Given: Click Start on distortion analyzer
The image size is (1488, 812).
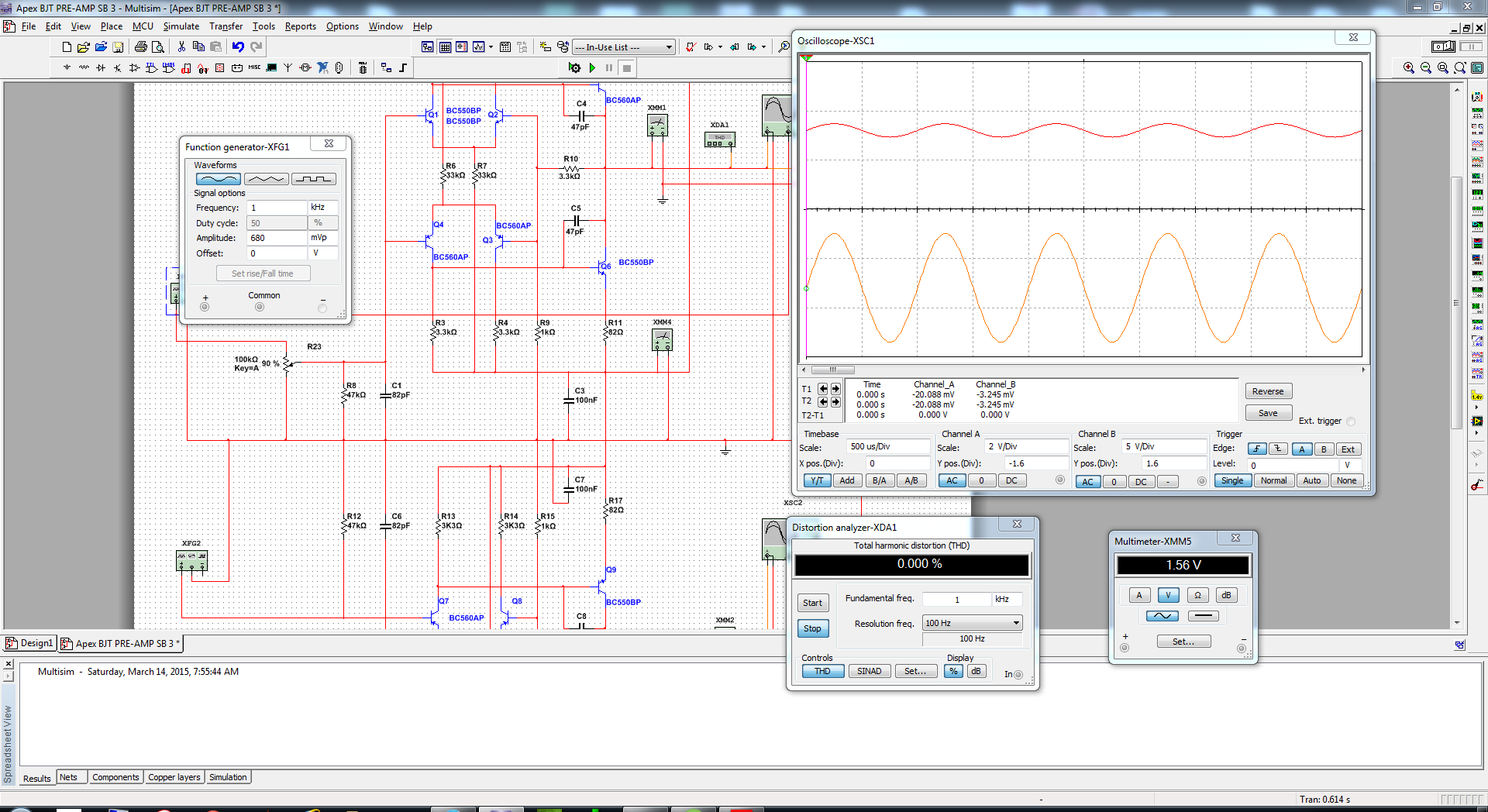Looking at the screenshot, I should (812, 603).
